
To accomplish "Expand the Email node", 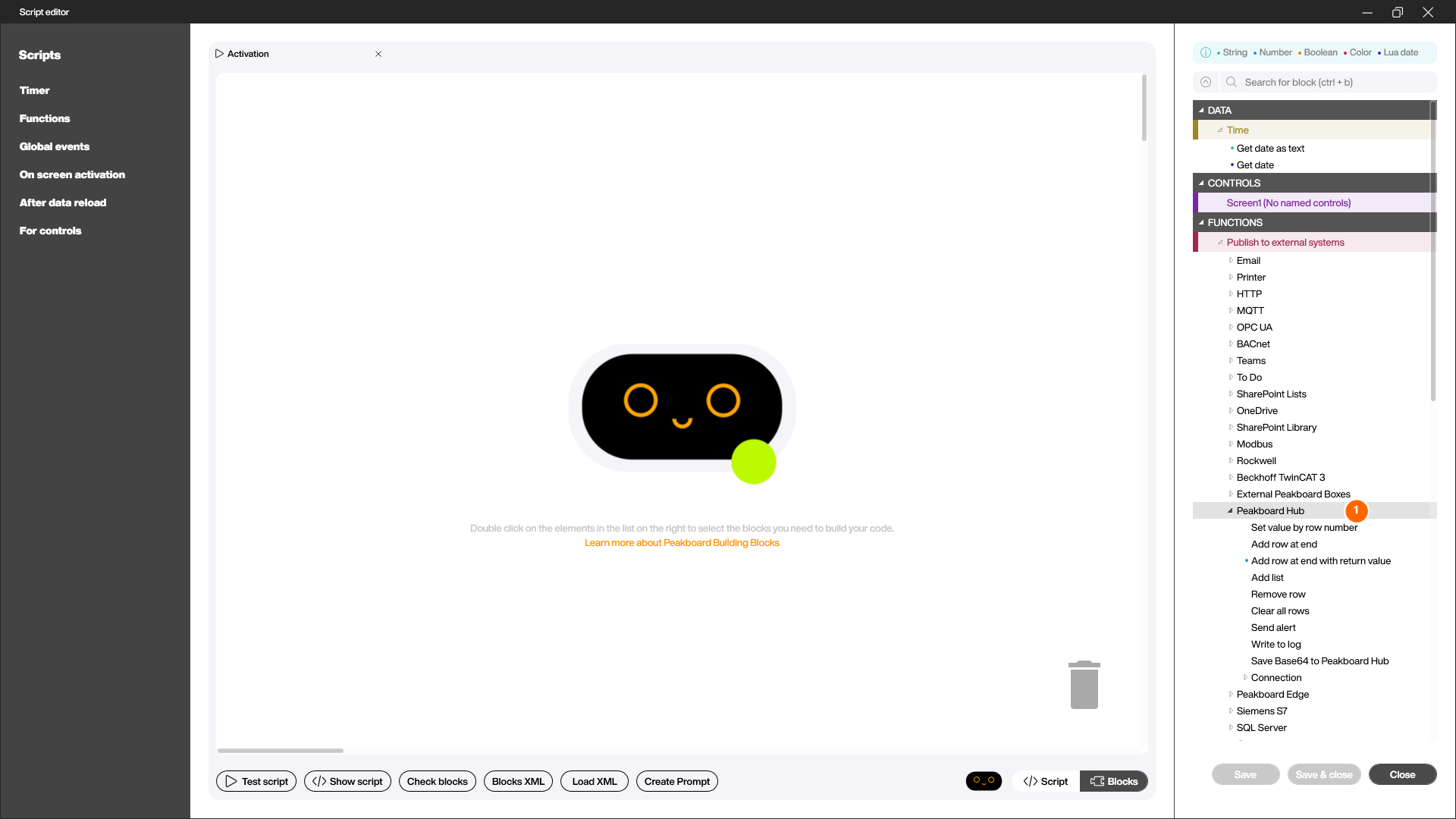I will (x=1231, y=260).
